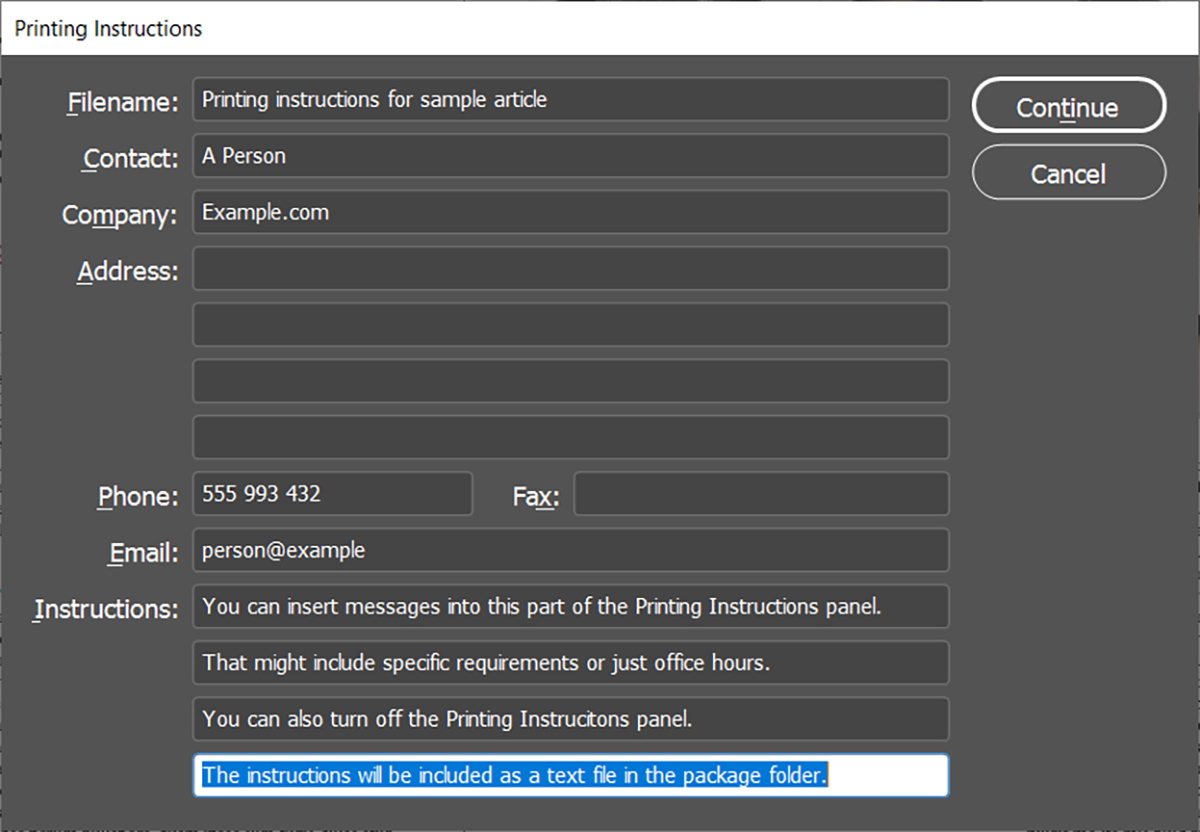
Task: Click the Filename label
Action: click(123, 102)
